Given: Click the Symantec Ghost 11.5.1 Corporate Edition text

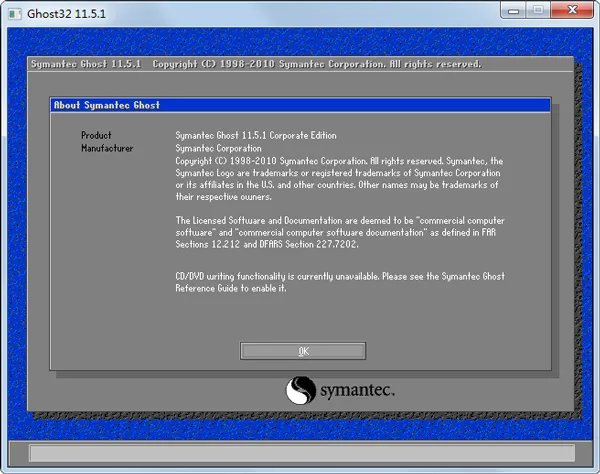Looking at the screenshot, I should pos(256,135).
